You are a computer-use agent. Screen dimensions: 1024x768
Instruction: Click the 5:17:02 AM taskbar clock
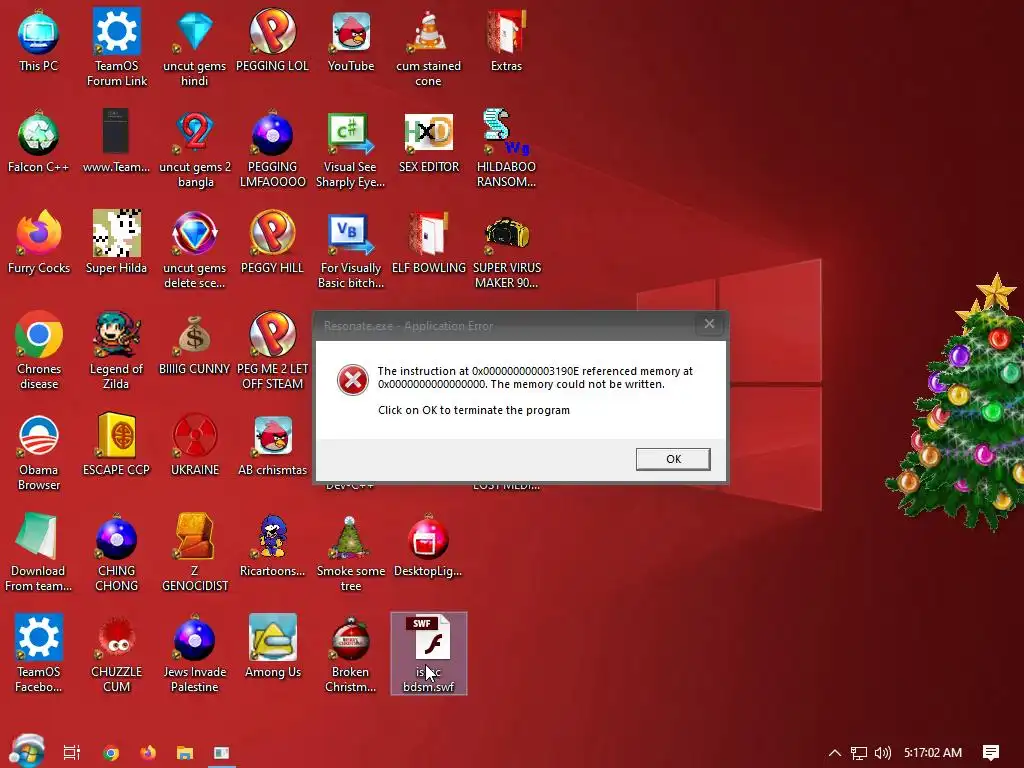(933, 753)
